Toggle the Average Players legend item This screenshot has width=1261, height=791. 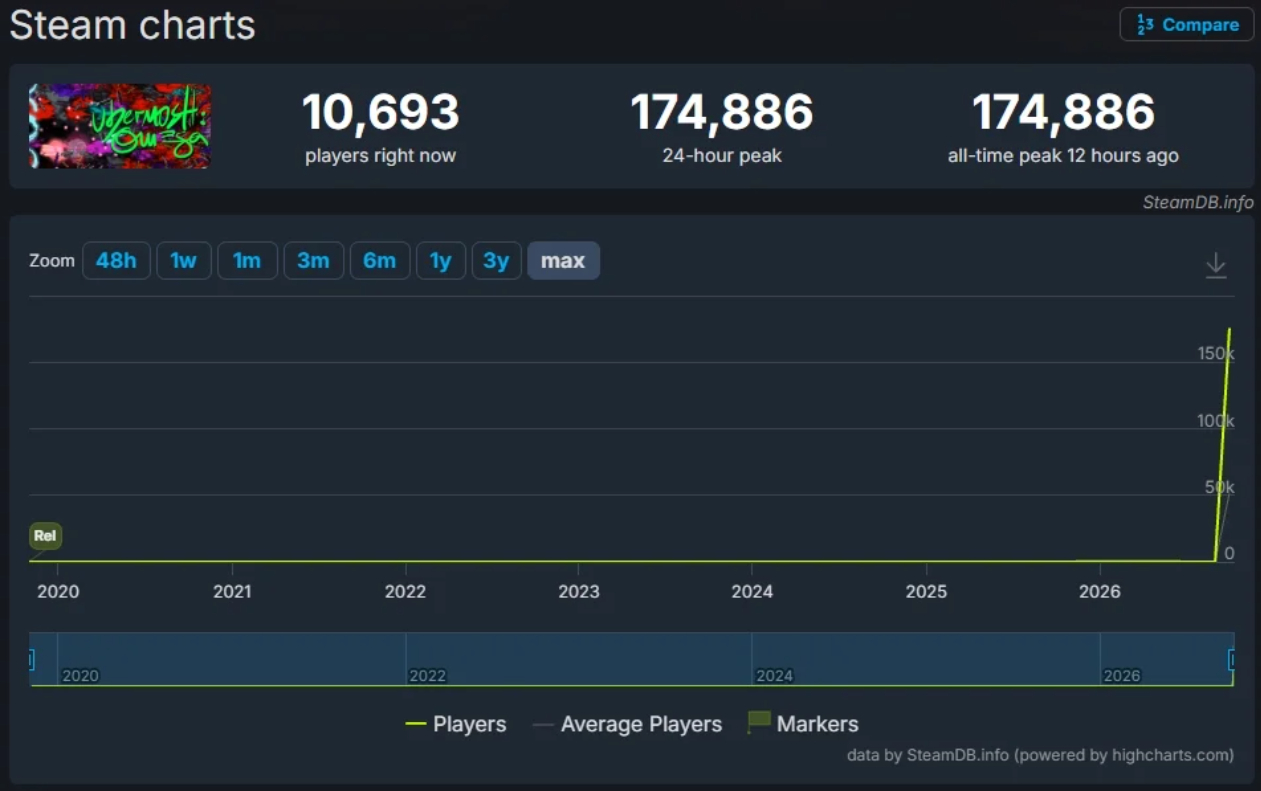tap(627, 724)
